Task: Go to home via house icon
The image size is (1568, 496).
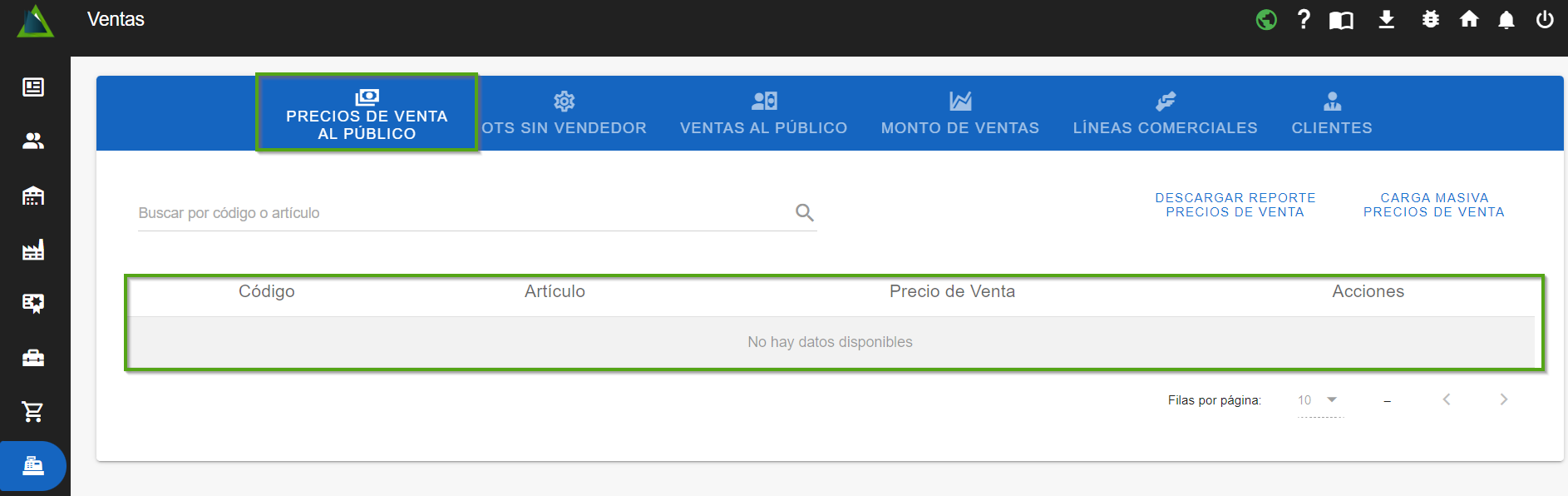Action: pyautogui.click(x=1469, y=19)
